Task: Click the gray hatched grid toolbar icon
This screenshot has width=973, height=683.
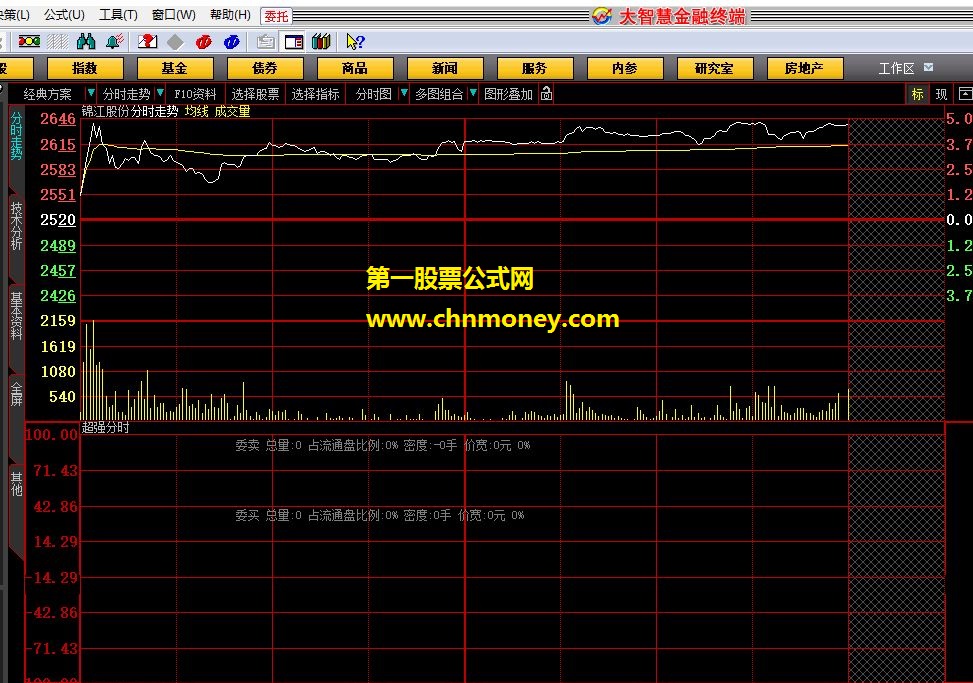Action: [x=57, y=42]
